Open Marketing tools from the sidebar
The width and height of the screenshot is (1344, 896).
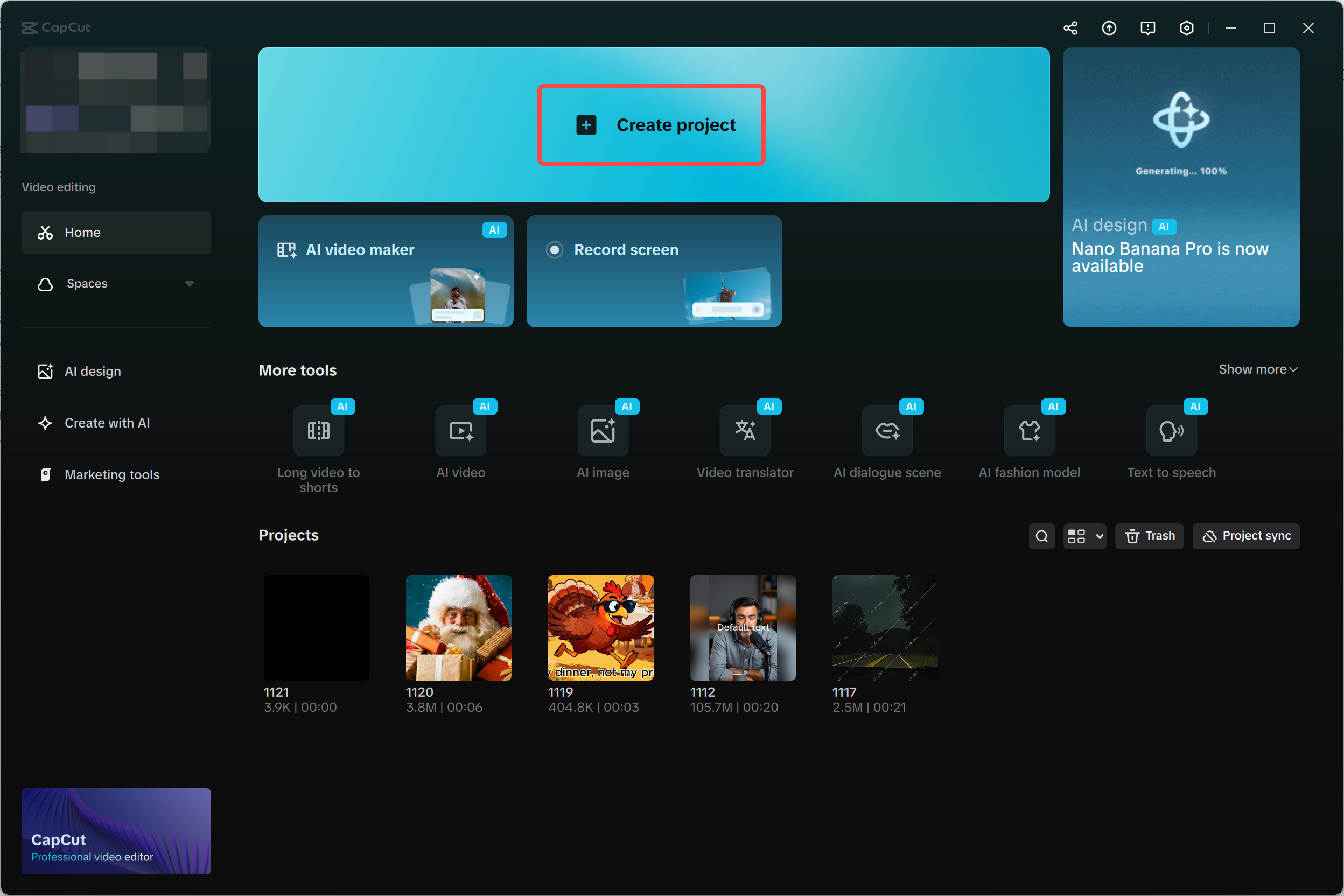(111, 474)
